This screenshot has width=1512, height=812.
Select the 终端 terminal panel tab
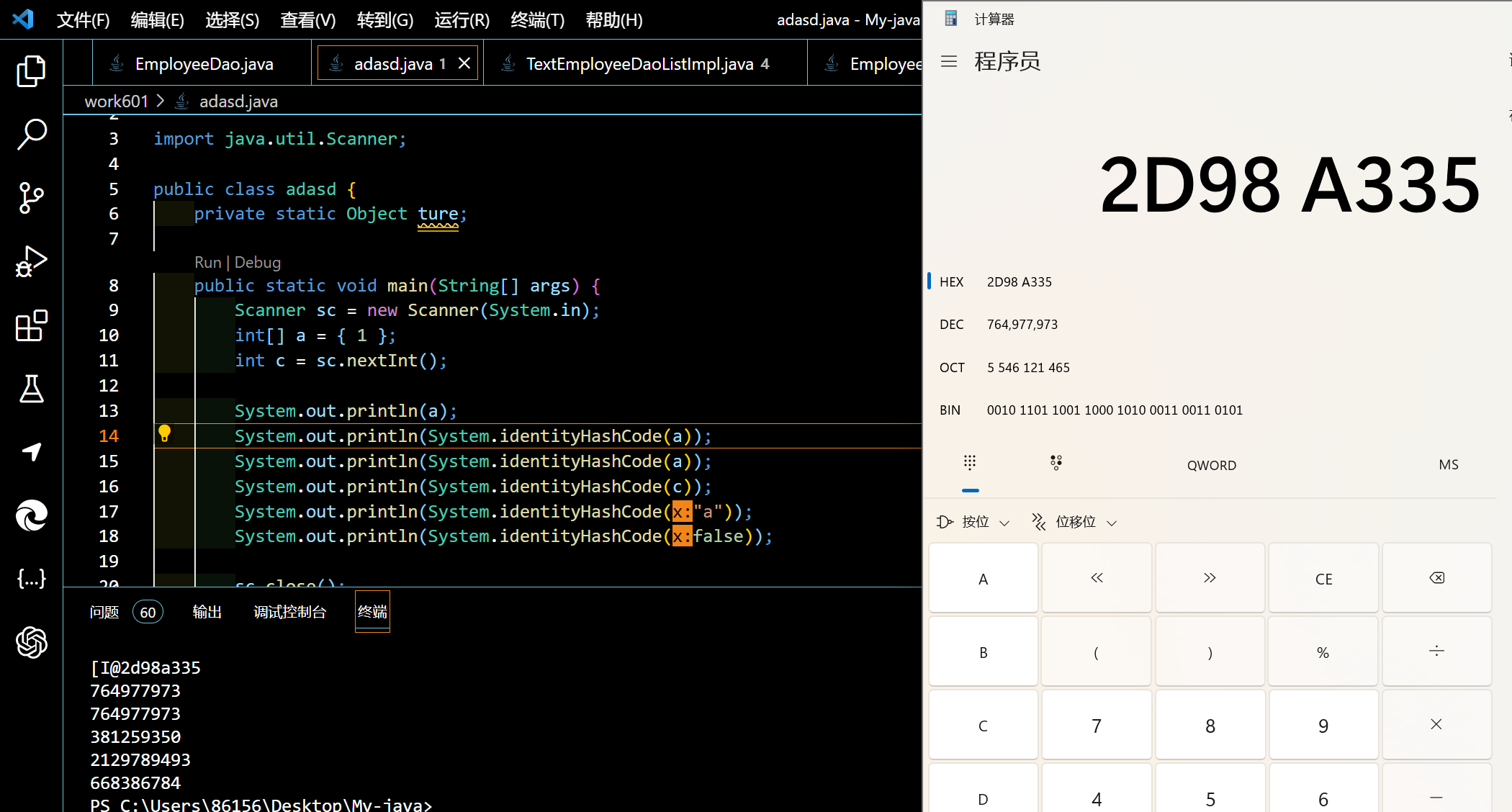pyautogui.click(x=372, y=612)
